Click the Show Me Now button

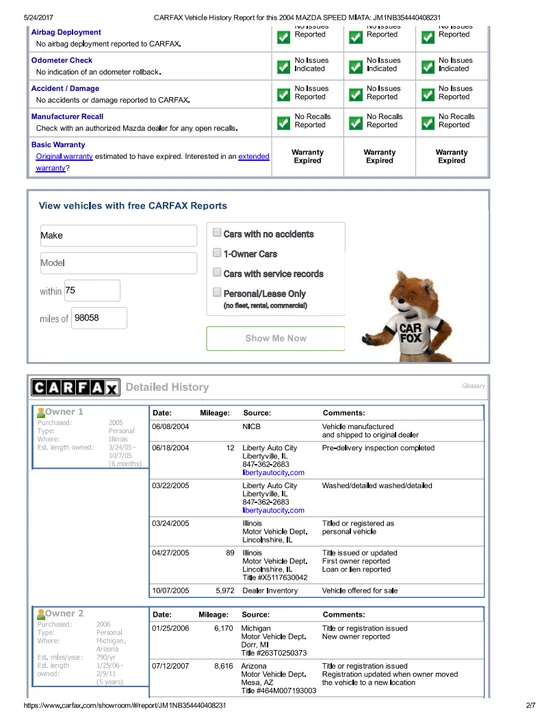click(276, 338)
